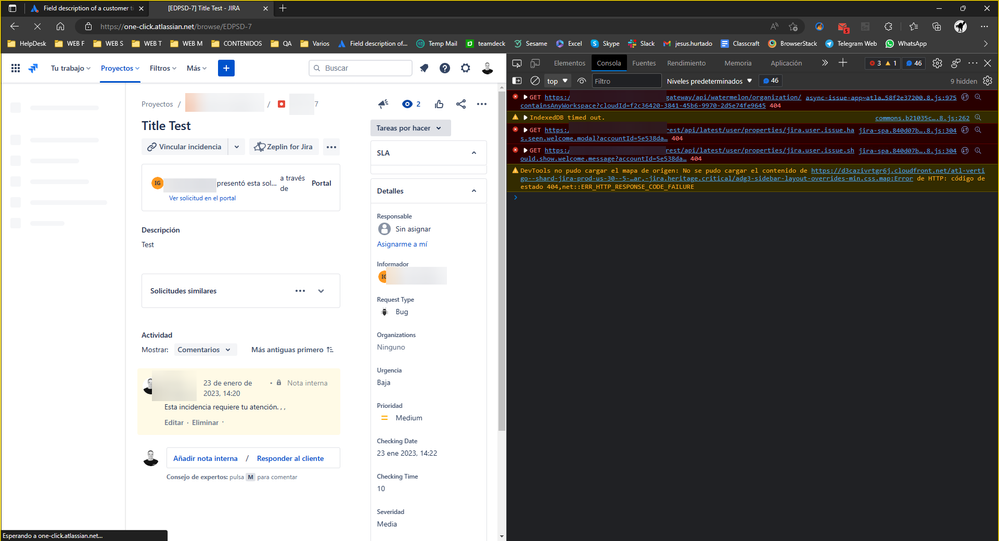This screenshot has height=541, width=999.
Task: Open Jira notifications icon
Action: point(424,68)
